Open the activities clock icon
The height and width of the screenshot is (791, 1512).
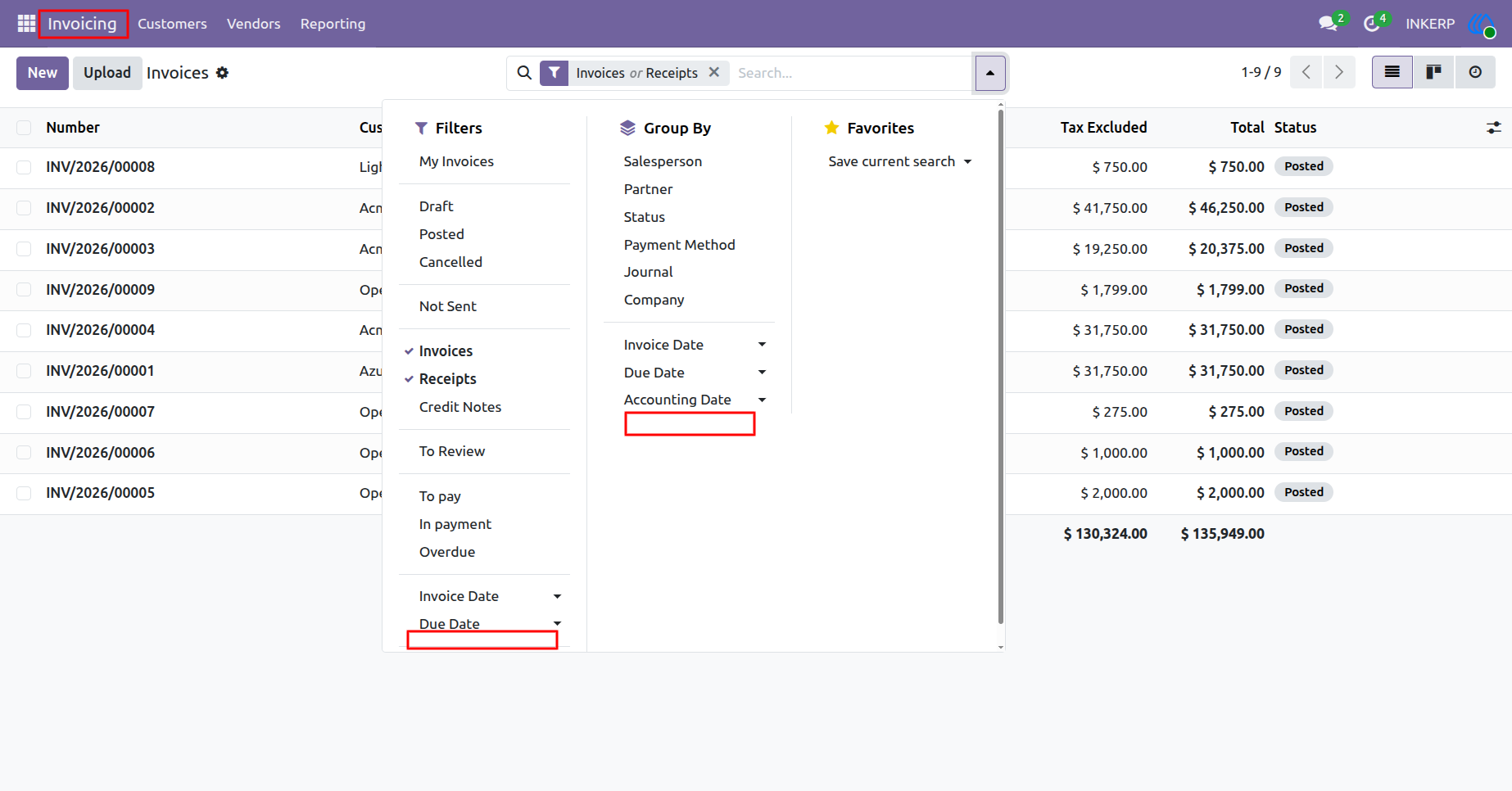click(1371, 24)
